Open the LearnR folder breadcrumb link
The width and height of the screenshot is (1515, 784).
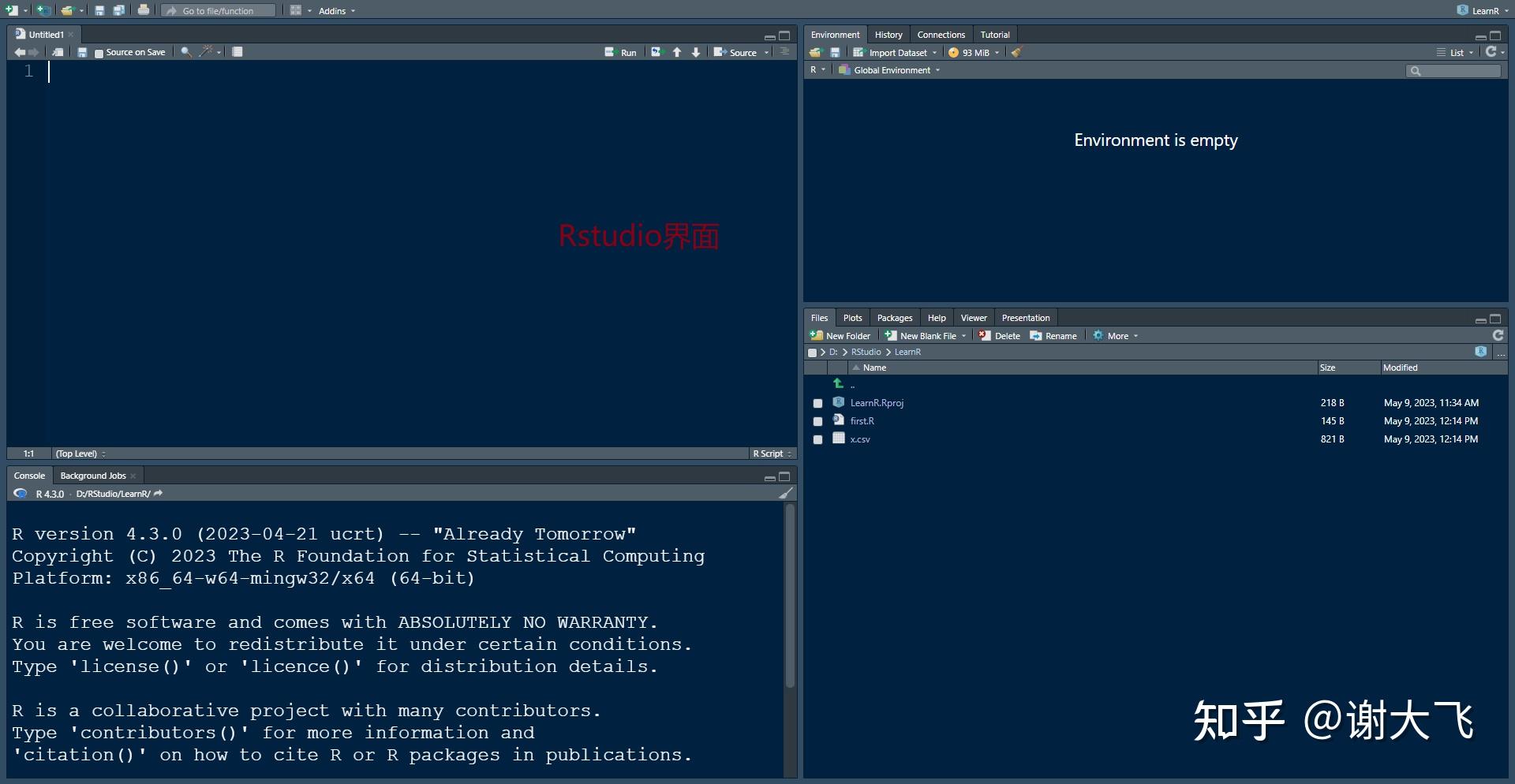[907, 352]
